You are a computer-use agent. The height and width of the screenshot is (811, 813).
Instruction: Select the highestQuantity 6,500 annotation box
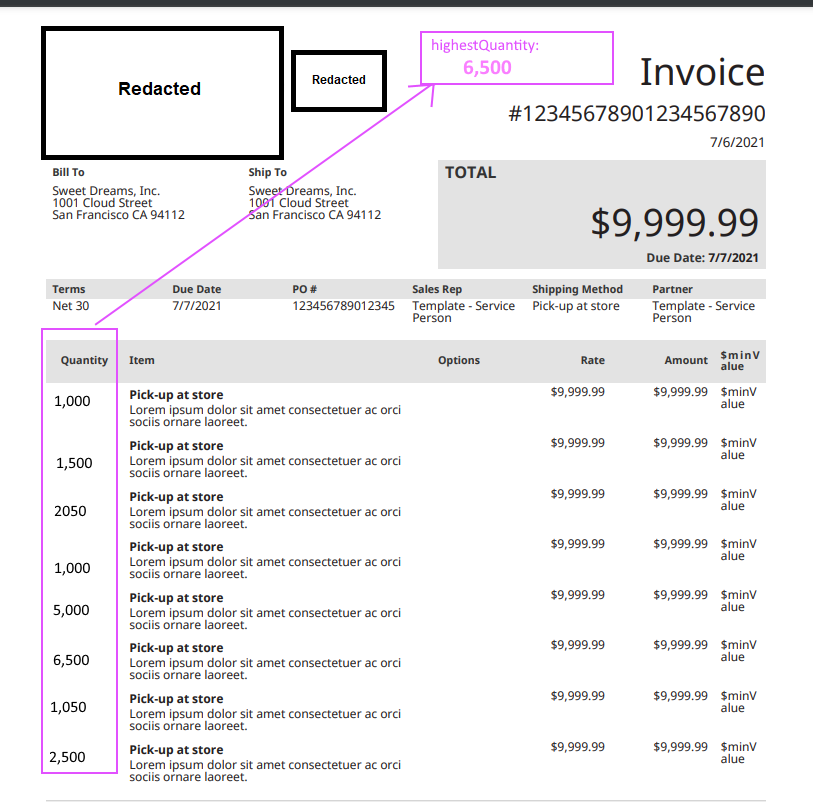(516, 58)
